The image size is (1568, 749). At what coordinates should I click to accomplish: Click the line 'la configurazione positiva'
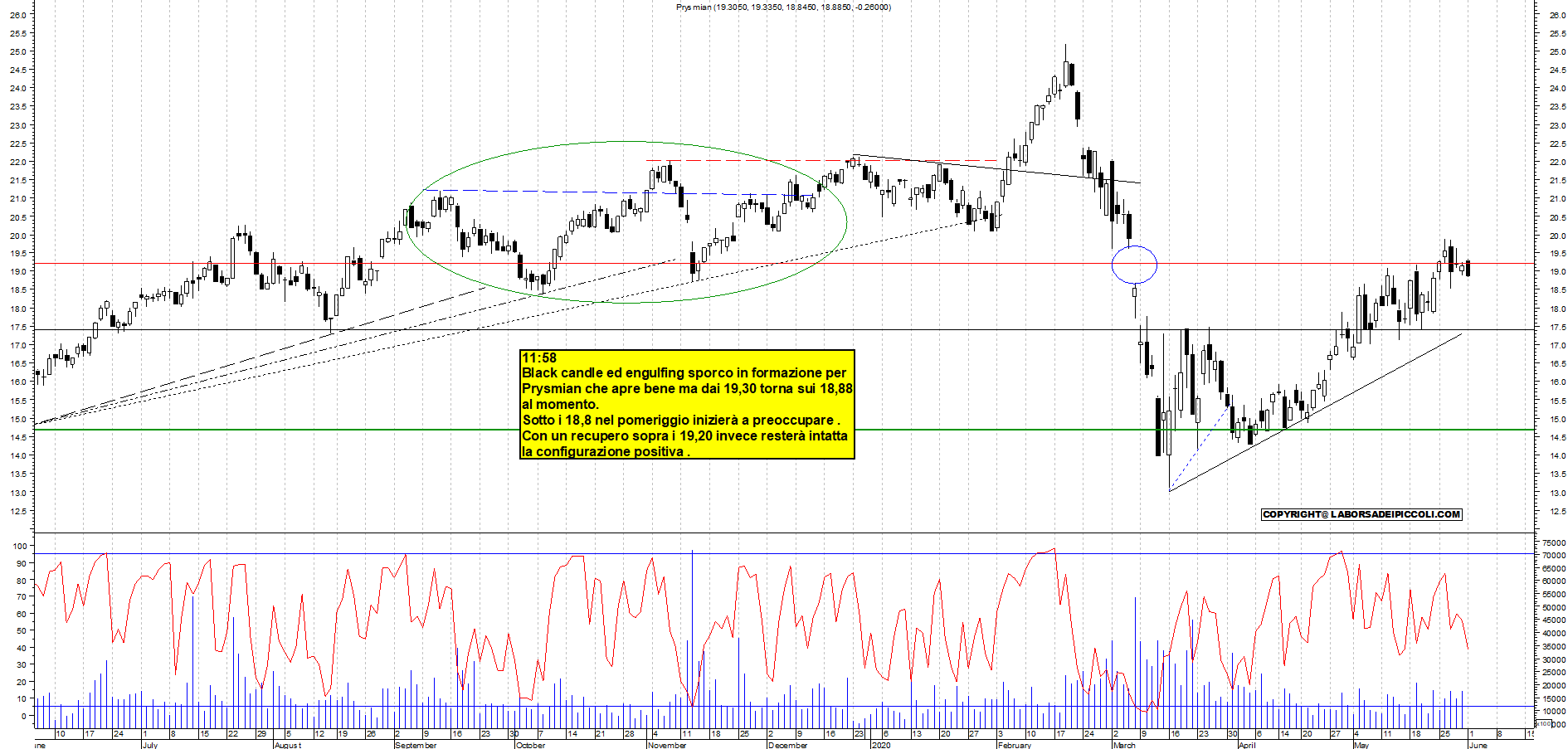tap(606, 452)
